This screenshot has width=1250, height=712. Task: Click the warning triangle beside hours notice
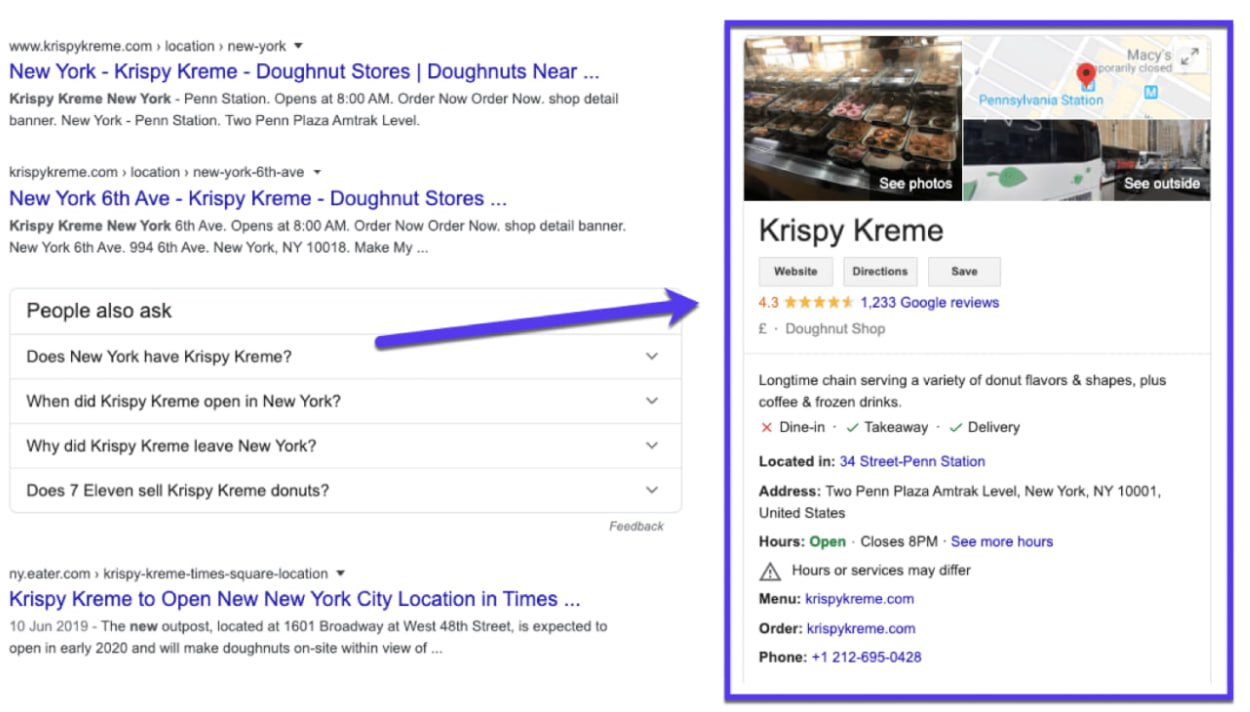tap(769, 570)
